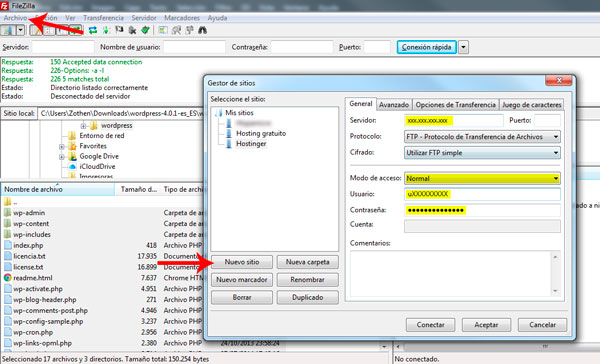Image resolution: width=600 pixels, height=364 pixels.
Task: Click the Nueva carpeta button
Action: click(x=308, y=262)
